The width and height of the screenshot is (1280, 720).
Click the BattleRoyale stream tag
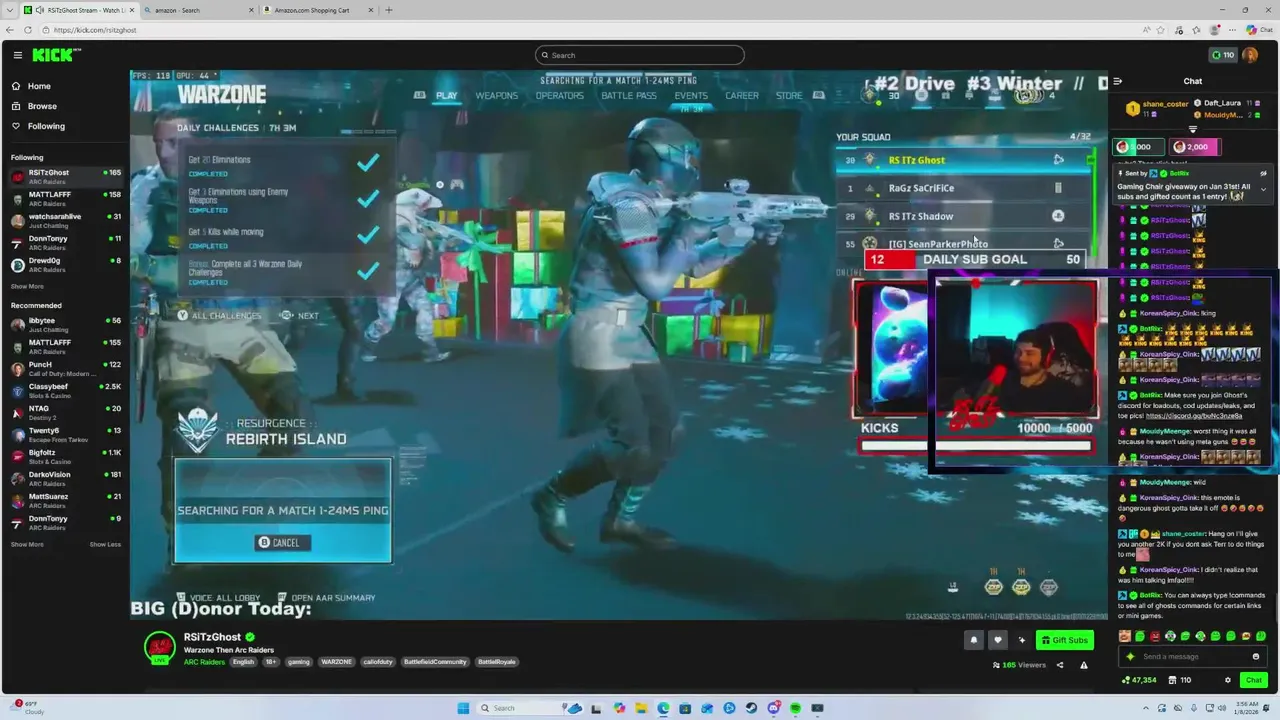496,662
